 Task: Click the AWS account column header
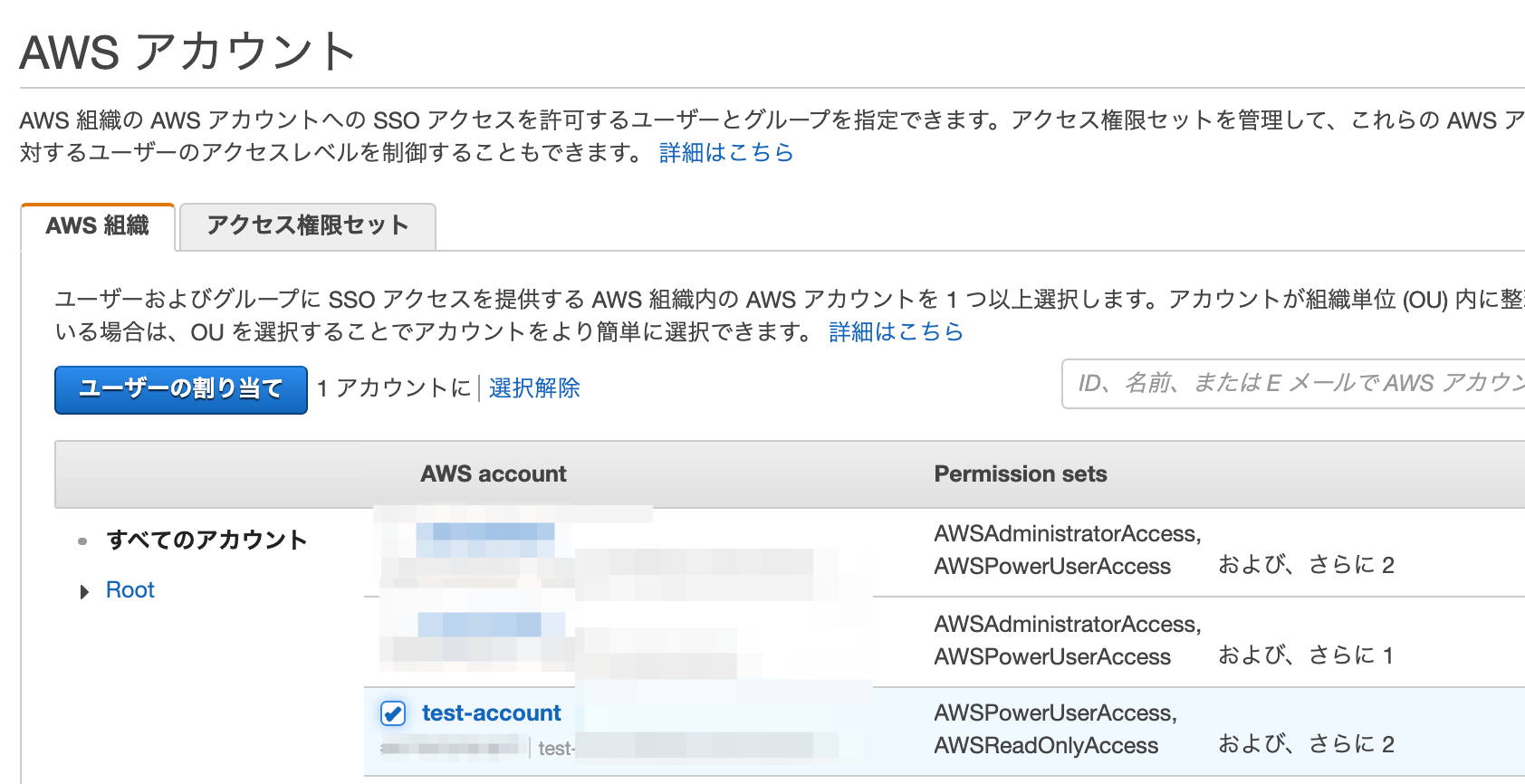[494, 473]
